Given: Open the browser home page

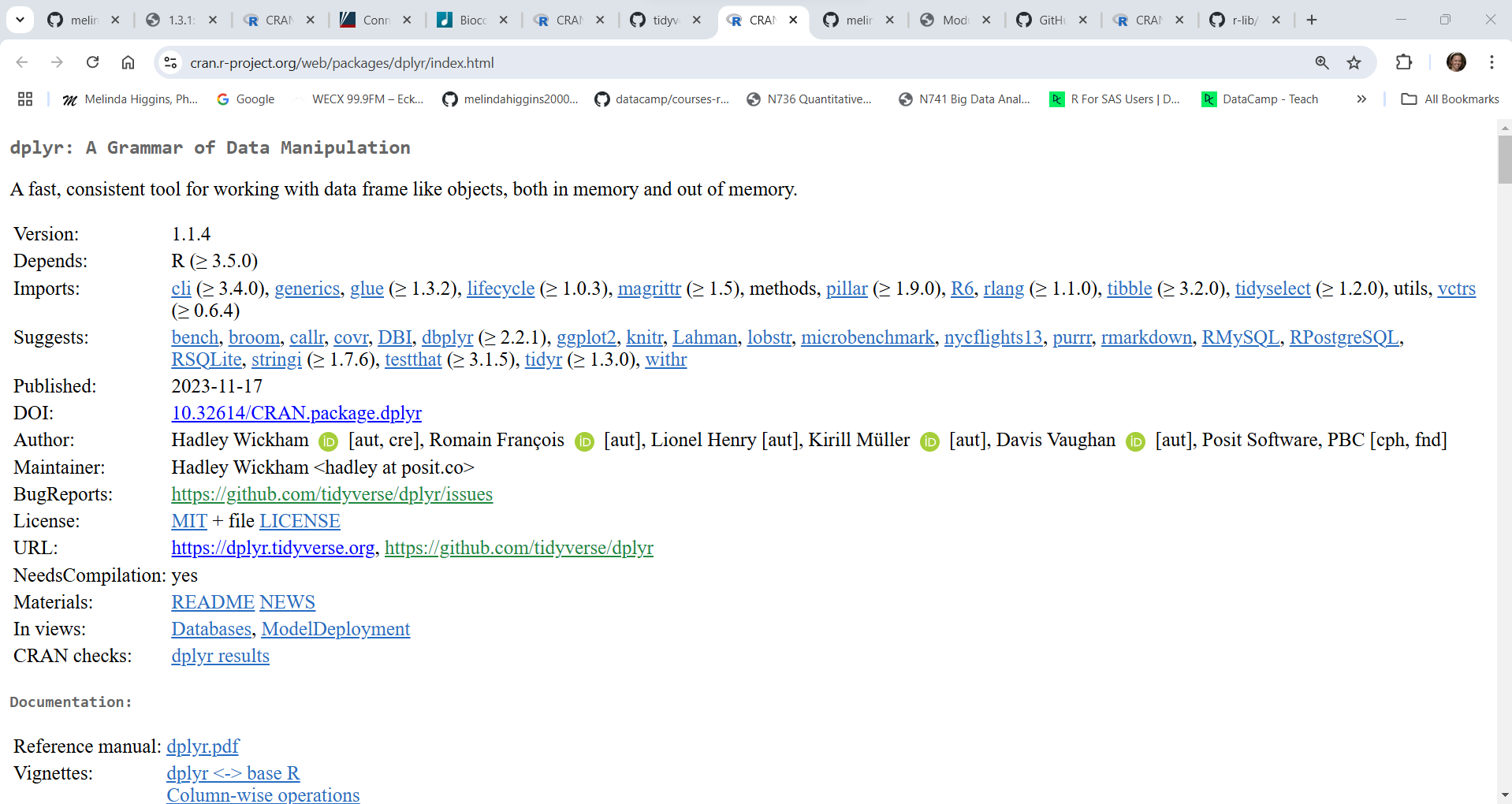Looking at the screenshot, I should click(x=128, y=62).
